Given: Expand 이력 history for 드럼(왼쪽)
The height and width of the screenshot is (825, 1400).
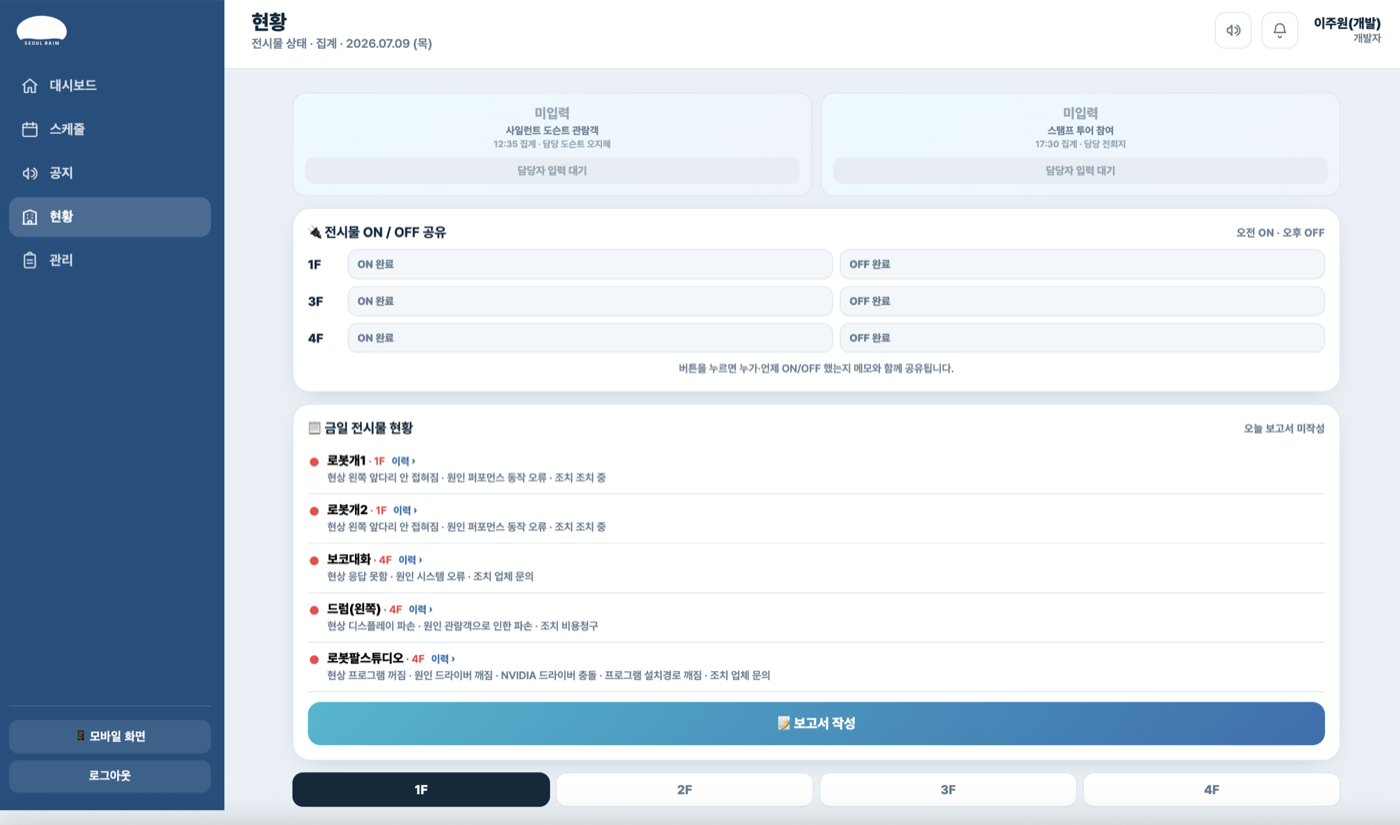Looking at the screenshot, I should click(420, 610).
